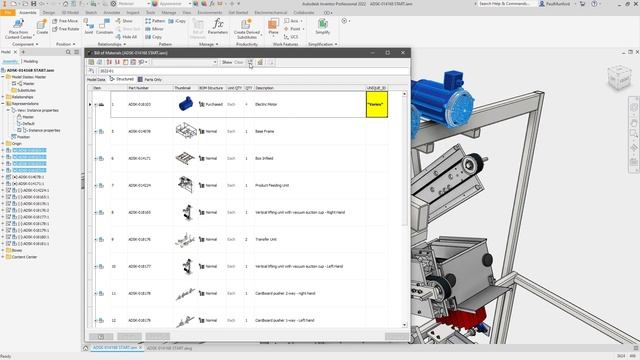The width and height of the screenshot is (640, 360).
Task: Click the Place from Content Center icon
Action: [18, 24]
